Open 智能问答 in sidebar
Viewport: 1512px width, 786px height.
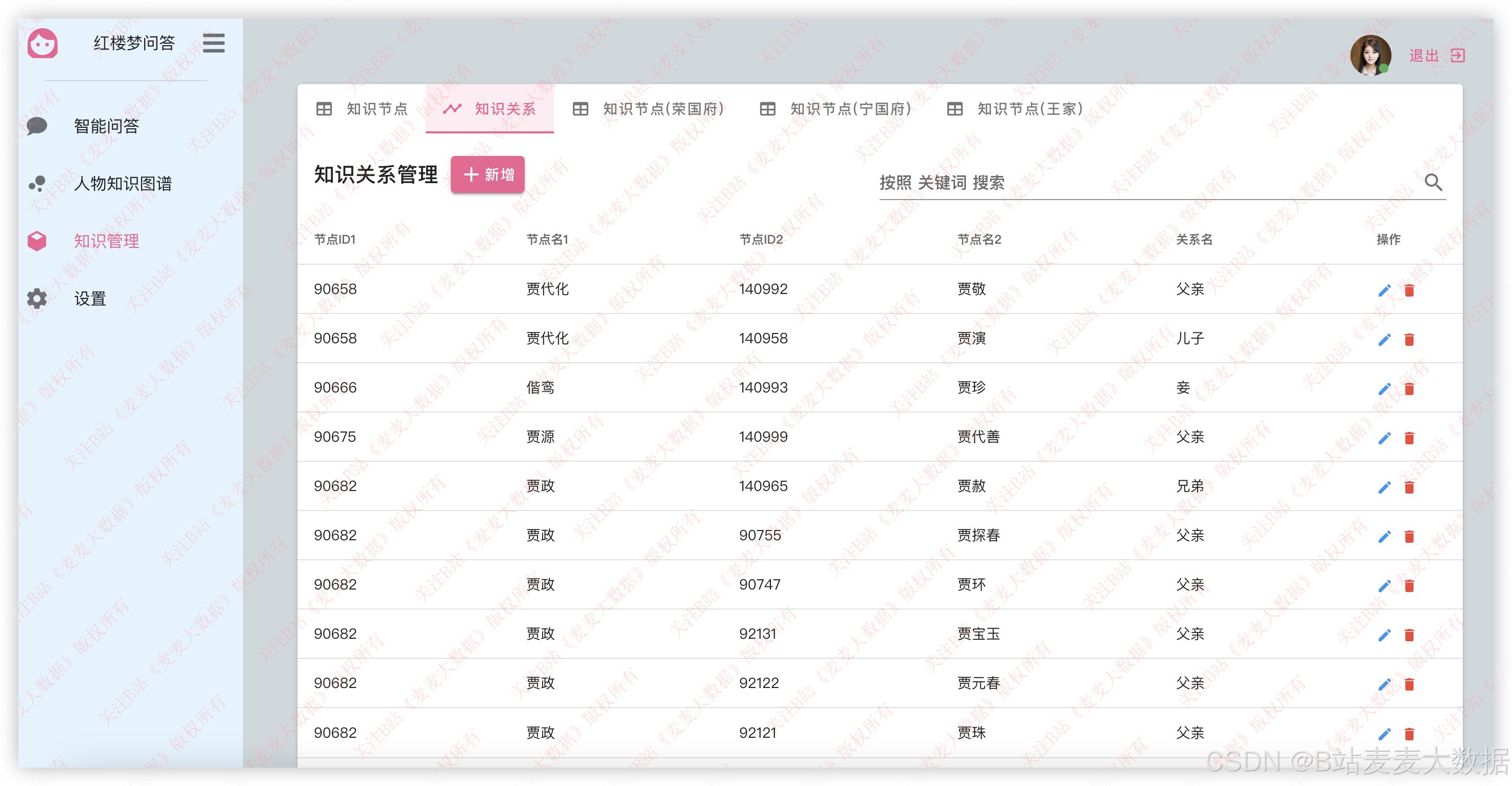106,126
